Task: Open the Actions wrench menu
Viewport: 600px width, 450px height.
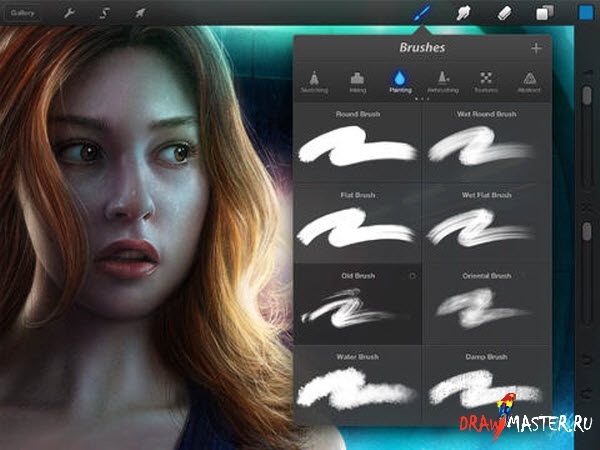Action: coord(69,13)
